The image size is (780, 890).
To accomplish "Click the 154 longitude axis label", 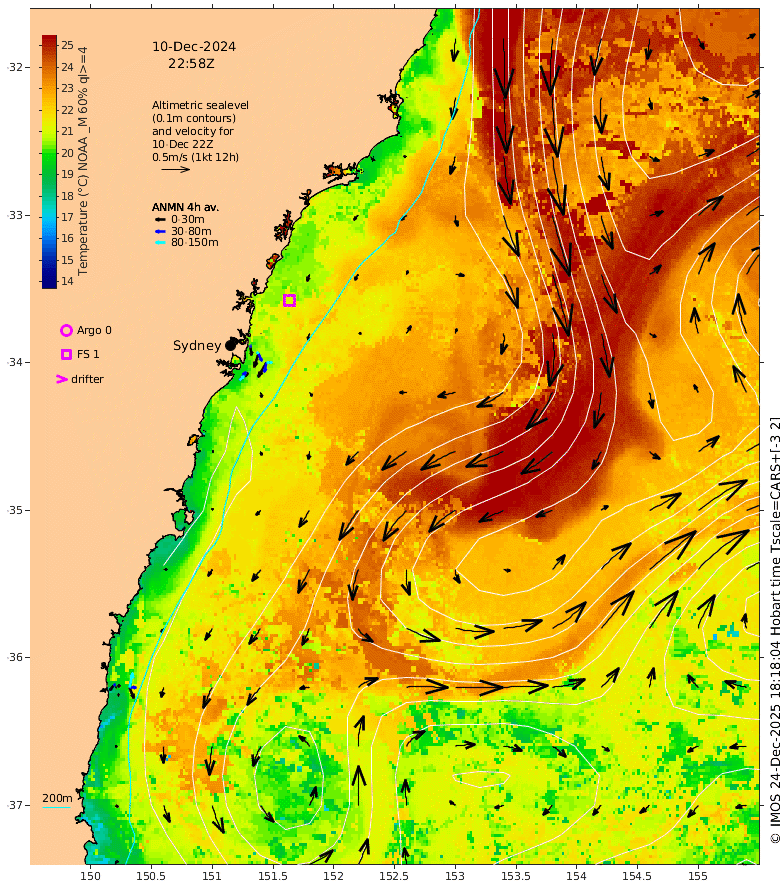I will pyautogui.click(x=576, y=876).
